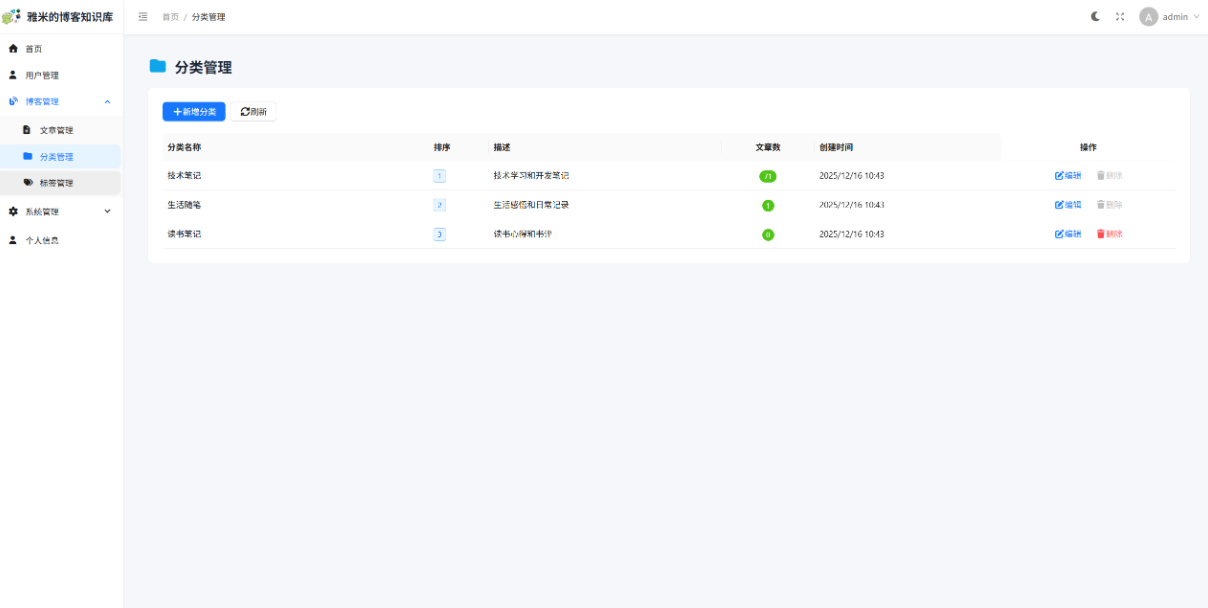Delete the 读书笔记 category

pos(1109,234)
